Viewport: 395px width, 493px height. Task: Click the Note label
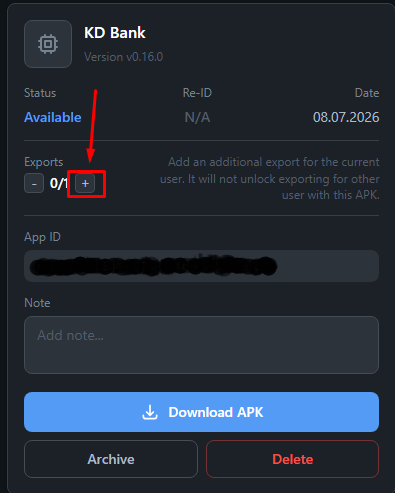[37, 303]
